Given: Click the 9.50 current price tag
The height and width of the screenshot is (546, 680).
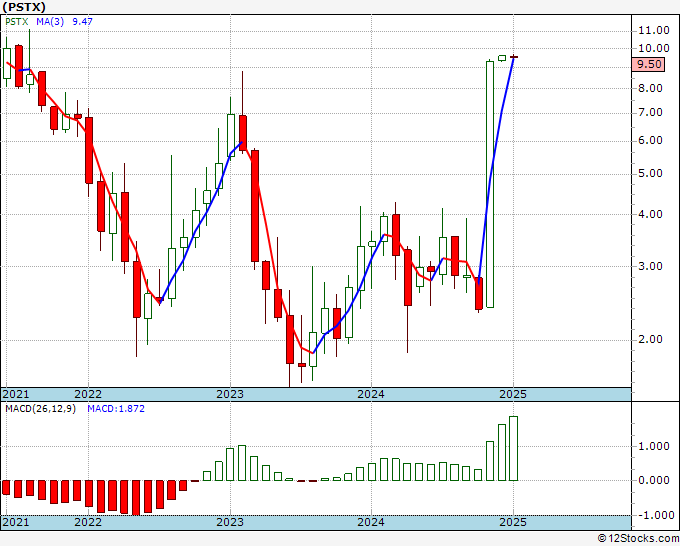Looking at the screenshot, I should pos(649,65).
